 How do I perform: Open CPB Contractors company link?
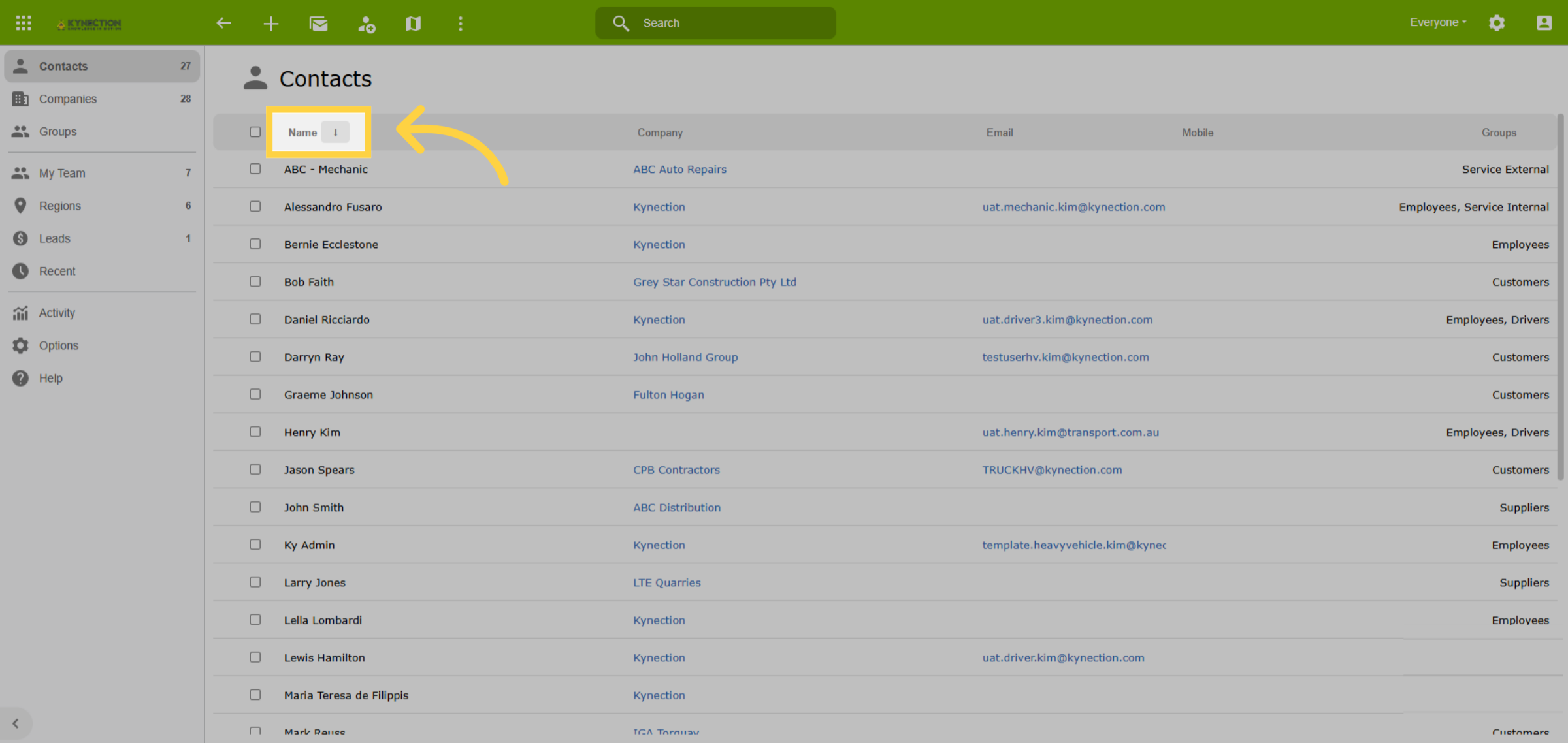pos(676,470)
